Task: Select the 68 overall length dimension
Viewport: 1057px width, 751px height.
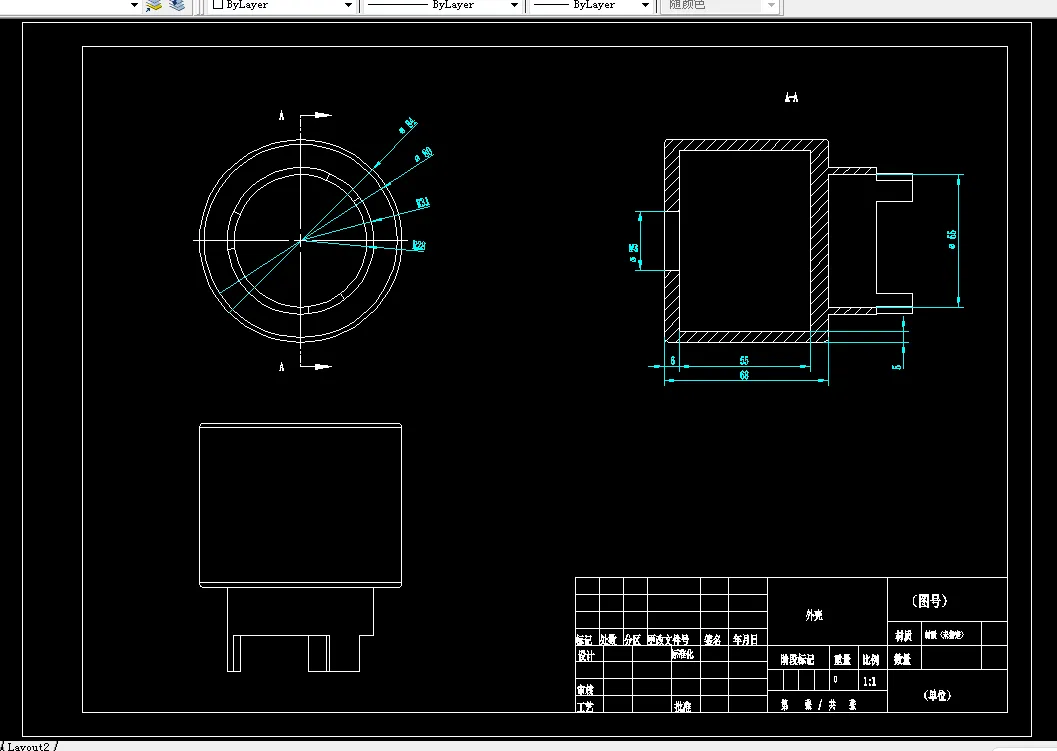Action: coord(744,375)
